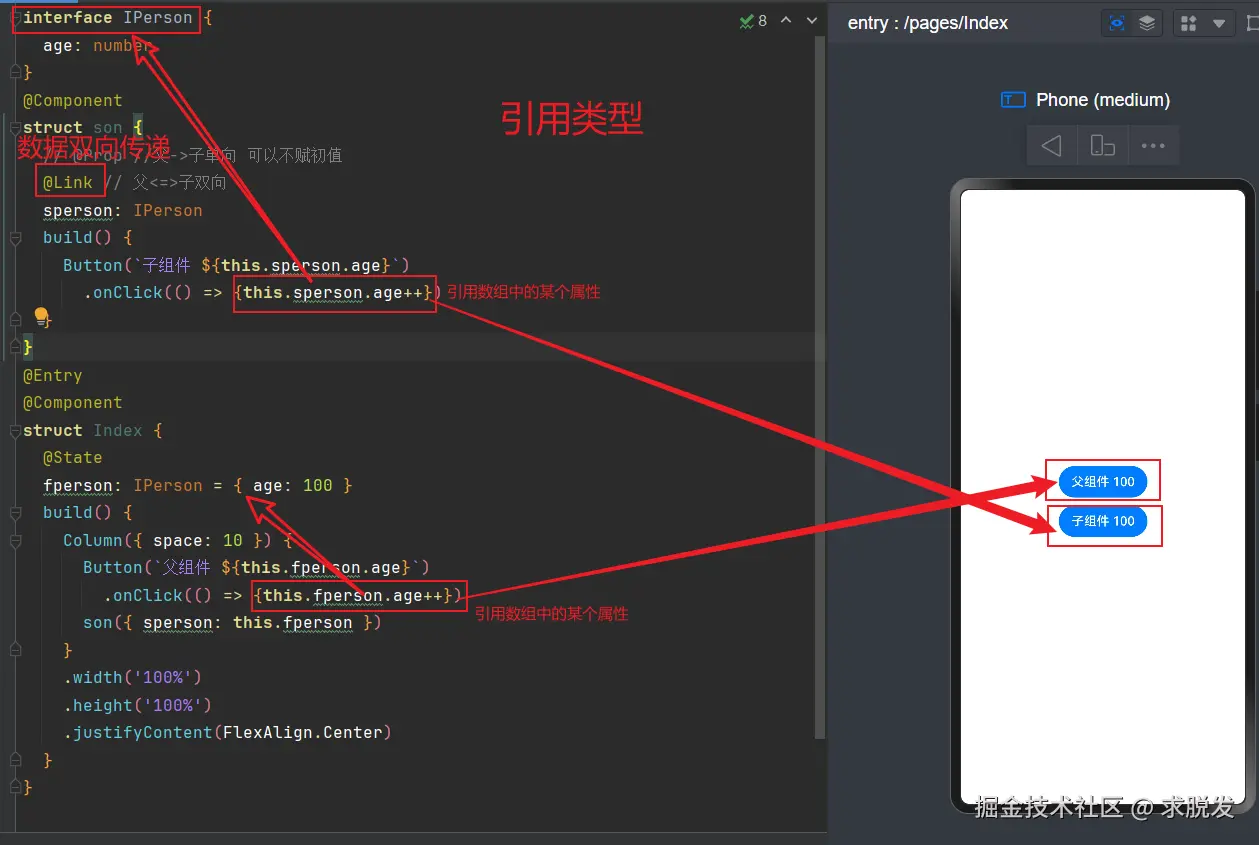Click the @State decorator in code

tap(72, 458)
